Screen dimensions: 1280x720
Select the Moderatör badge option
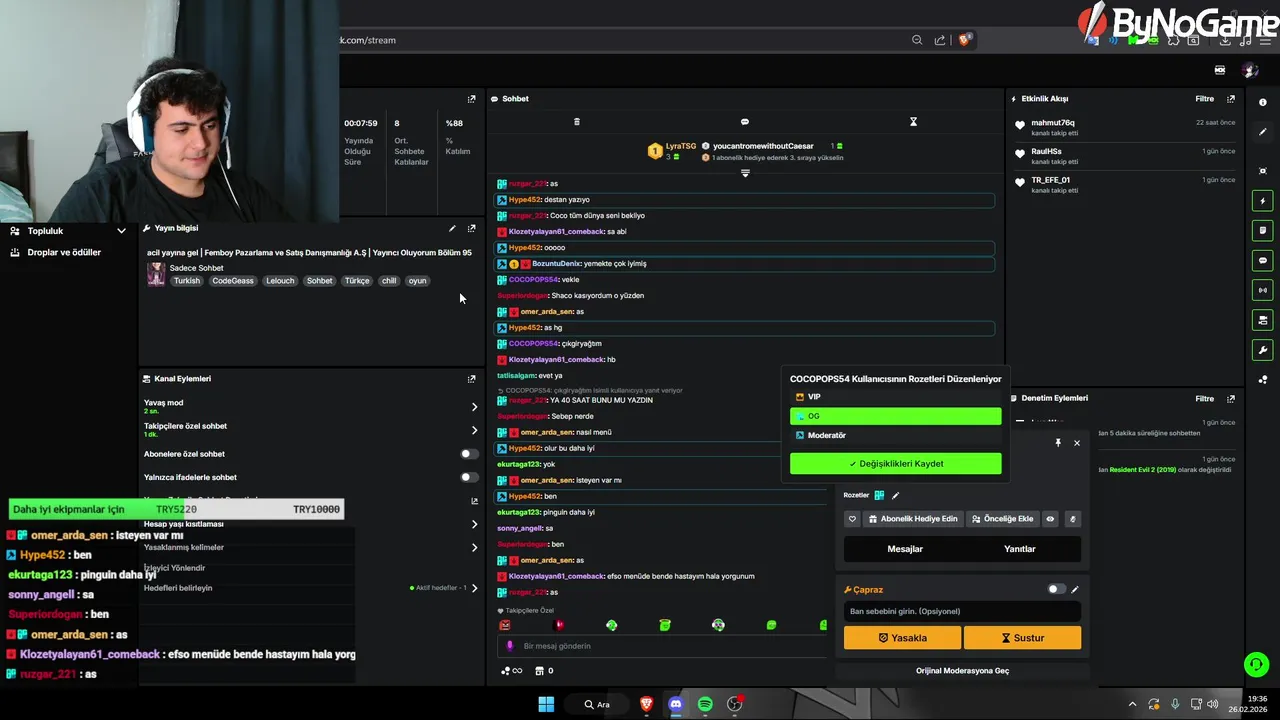(895, 435)
